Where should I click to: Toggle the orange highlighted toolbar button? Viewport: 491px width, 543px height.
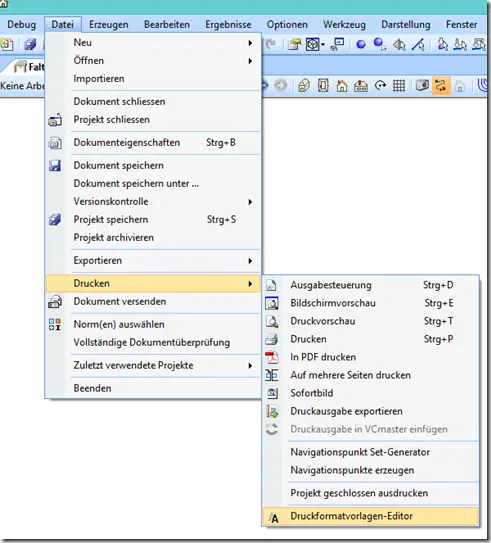441,86
